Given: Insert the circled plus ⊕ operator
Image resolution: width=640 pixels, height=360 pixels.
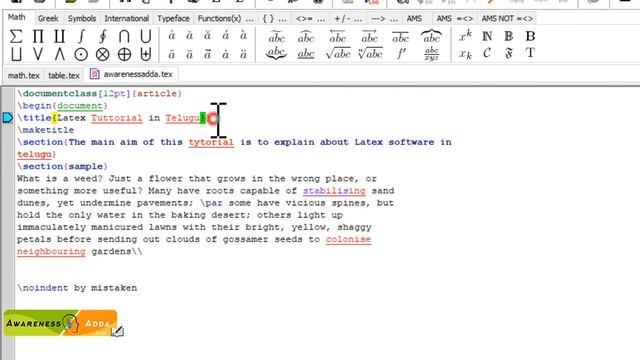Looking at the screenshot, I should point(124,54).
